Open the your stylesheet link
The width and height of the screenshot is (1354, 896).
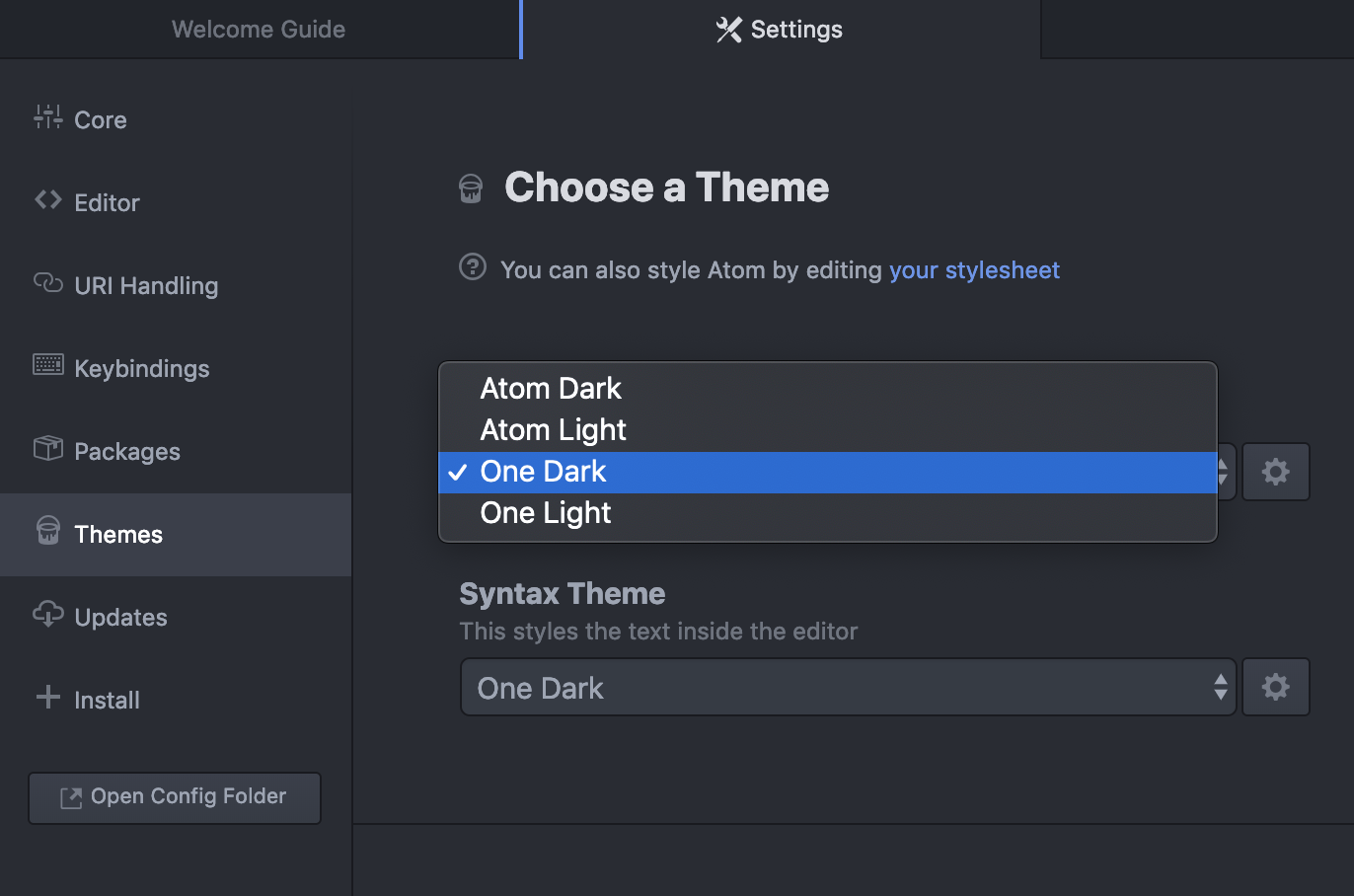pos(974,269)
